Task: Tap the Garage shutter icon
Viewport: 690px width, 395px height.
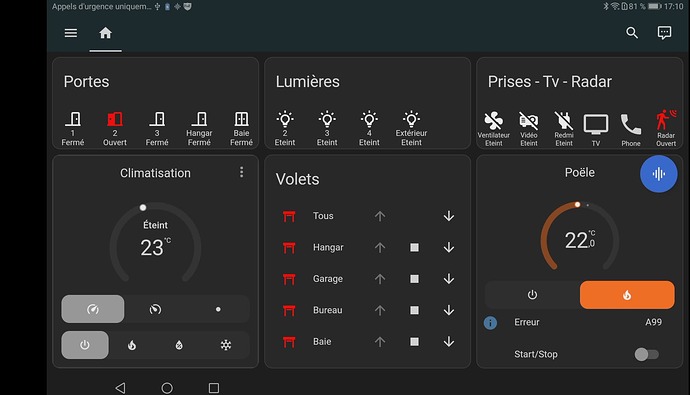Action: click(x=289, y=279)
